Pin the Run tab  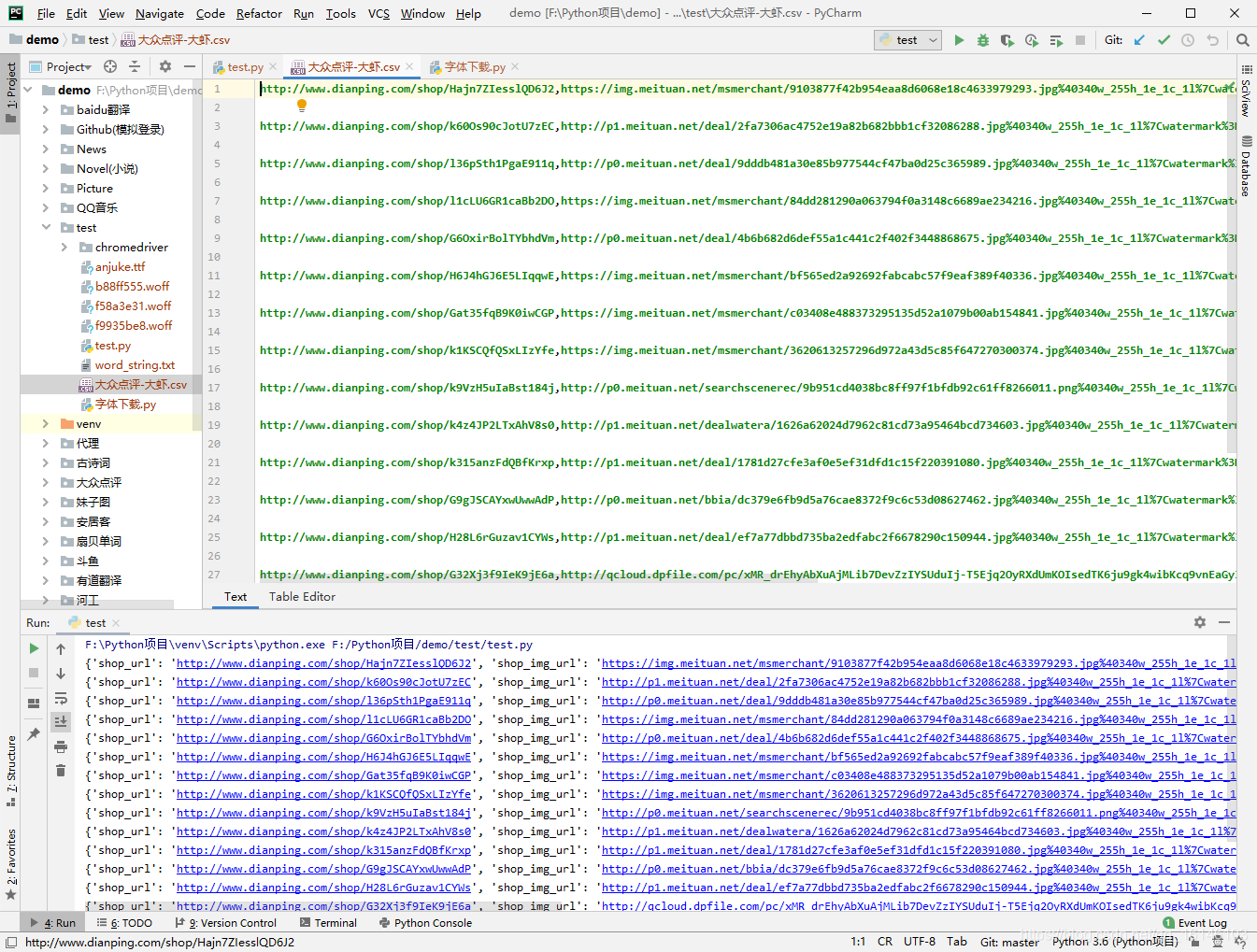(x=34, y=734)
